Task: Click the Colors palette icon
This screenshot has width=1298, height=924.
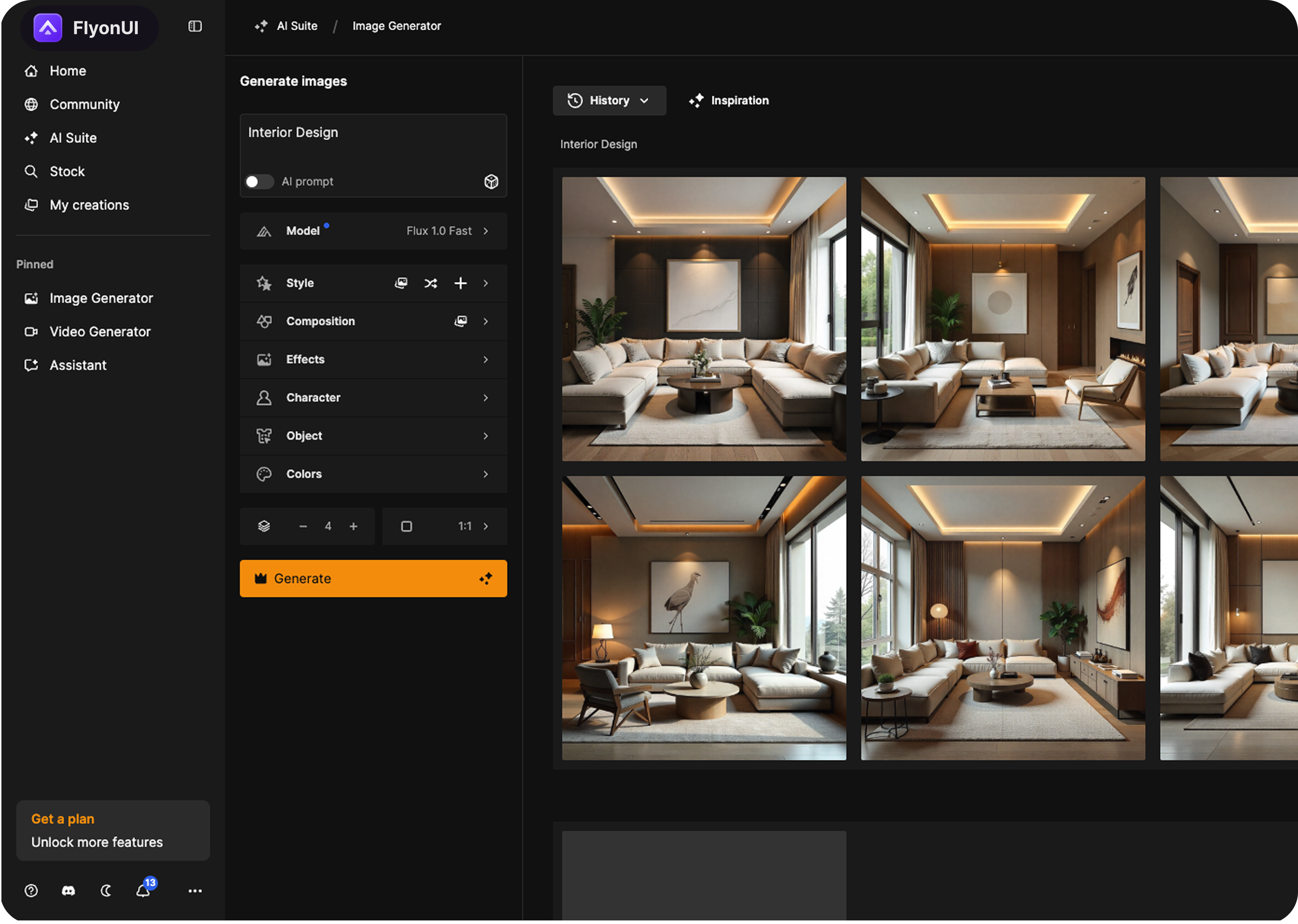Action: pos(263,474)
